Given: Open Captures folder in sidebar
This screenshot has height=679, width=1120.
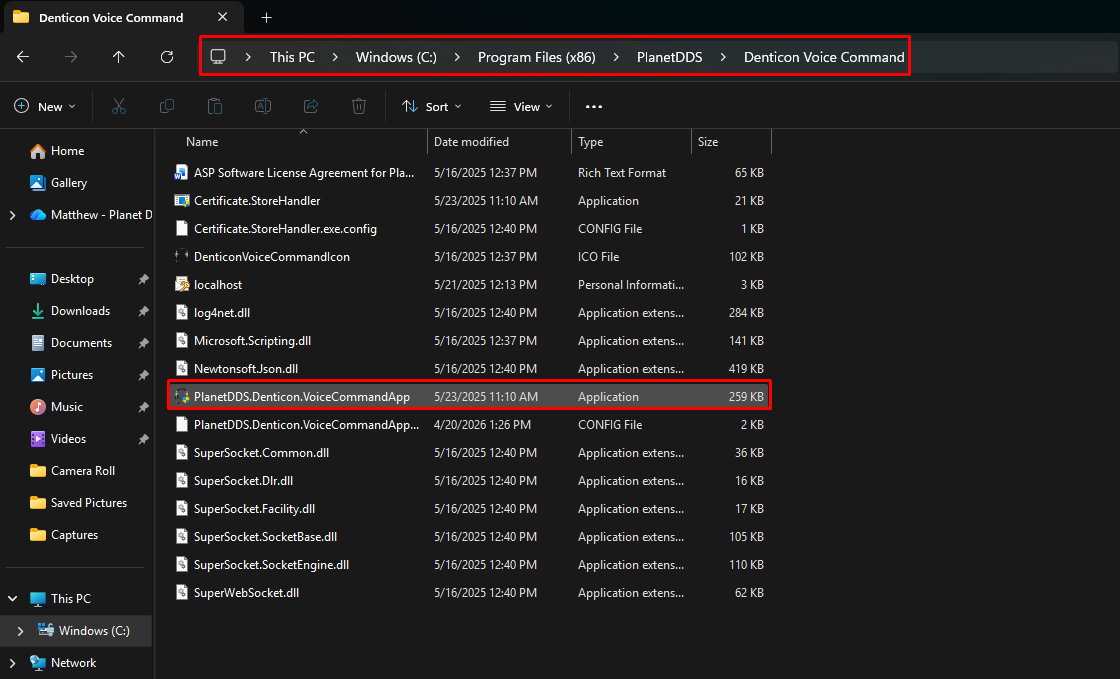Looking at the screenshot, I should pyautogui.click(x=64, y=535).
